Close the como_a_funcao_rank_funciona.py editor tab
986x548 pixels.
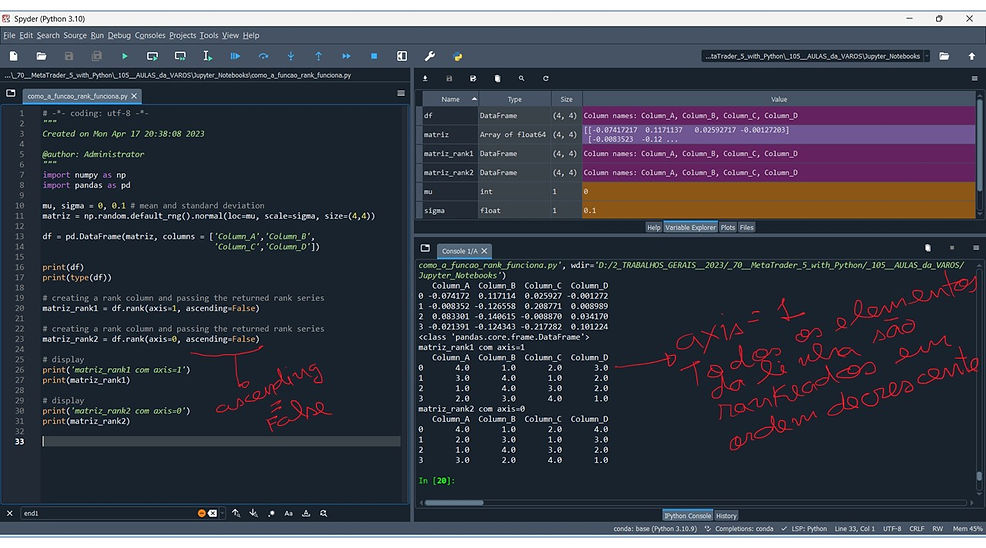pyautogui.click(x=134, y=96)
